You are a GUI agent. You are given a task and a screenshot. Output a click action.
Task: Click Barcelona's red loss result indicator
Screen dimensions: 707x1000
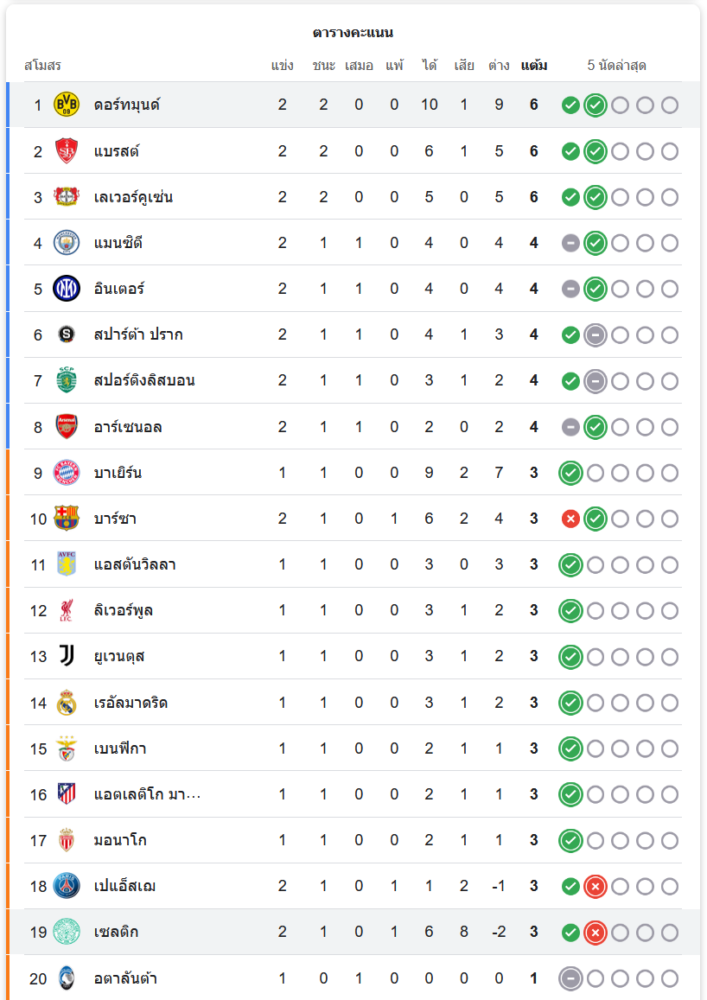pyautogui.click(x=571, y=519)
